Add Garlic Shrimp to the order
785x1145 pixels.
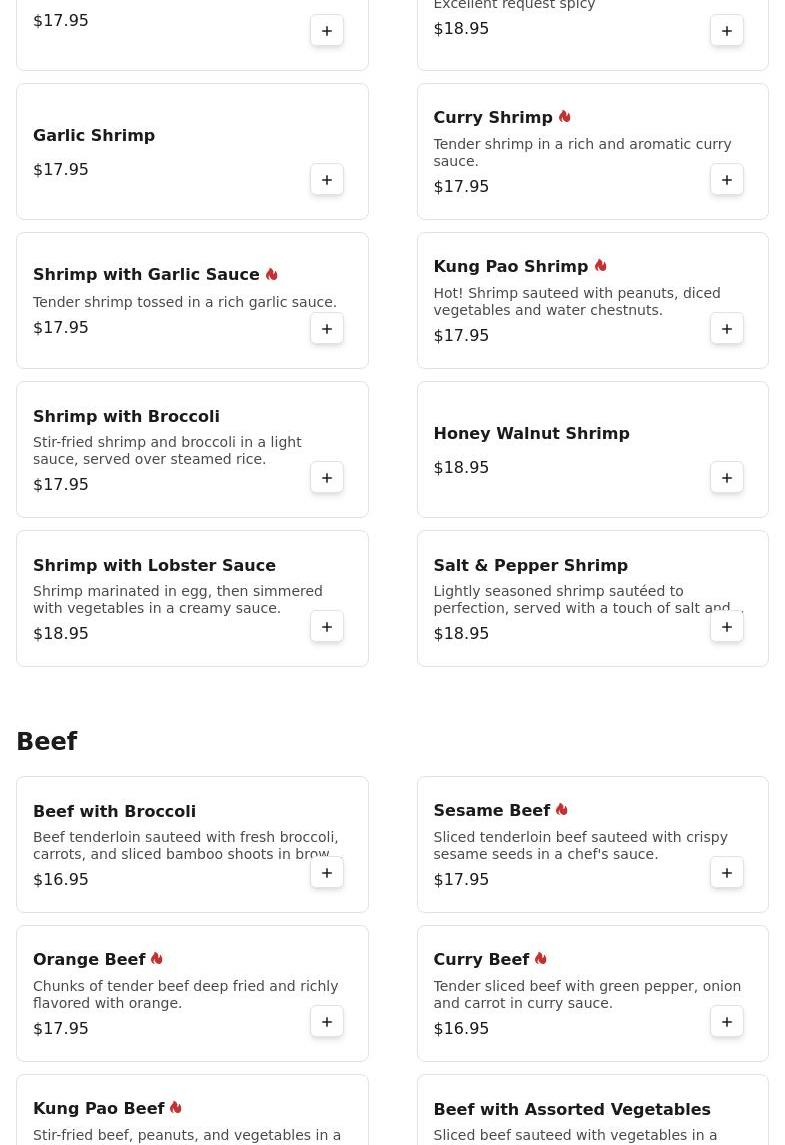click(x=326, y=180)
